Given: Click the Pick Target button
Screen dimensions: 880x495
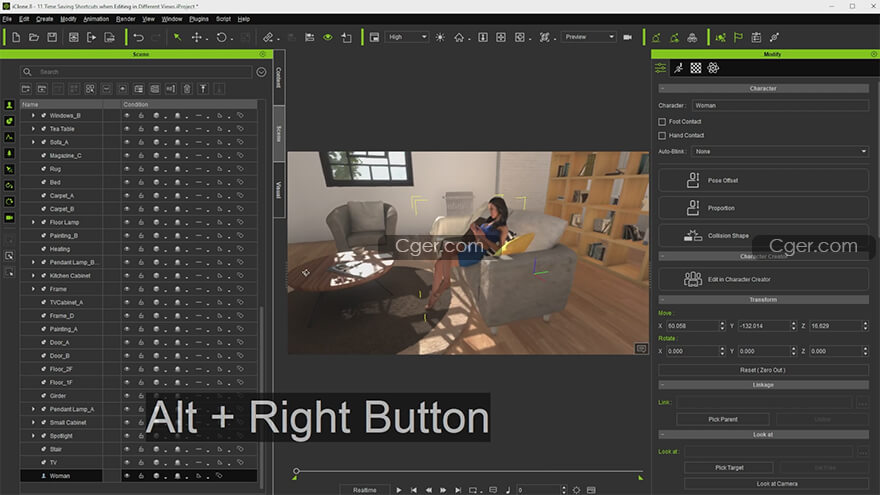Looking at the screenshot, I should point(729,468).
